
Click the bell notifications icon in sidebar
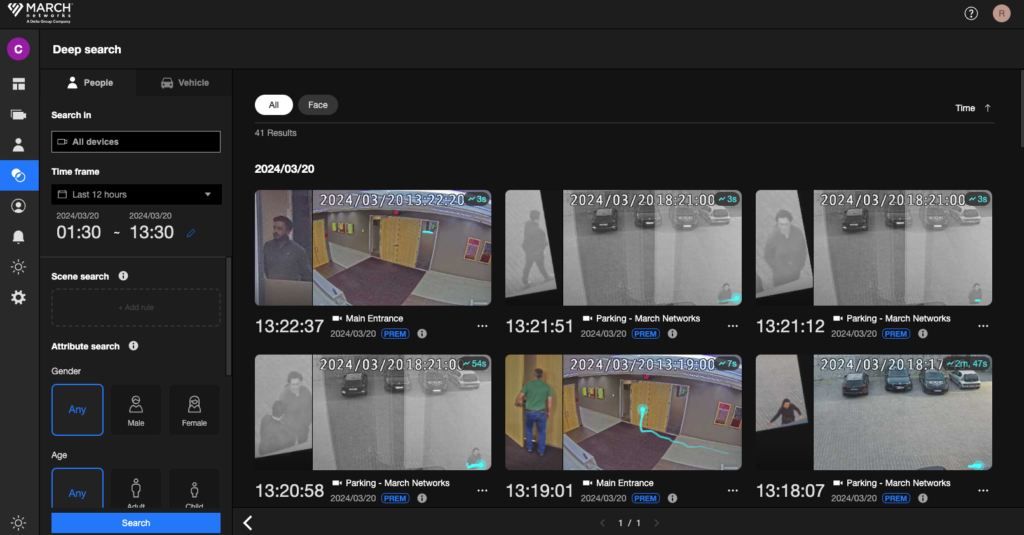click(x=18, y=237)
